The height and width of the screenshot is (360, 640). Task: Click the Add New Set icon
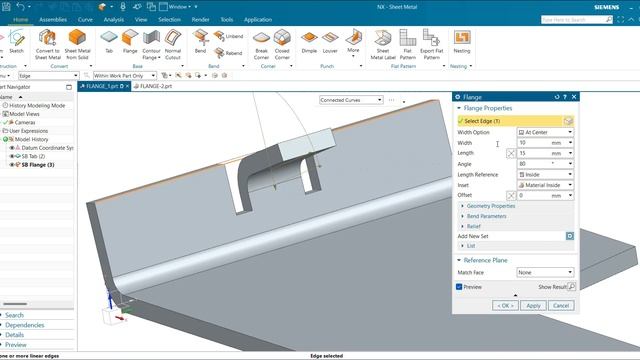569,236
